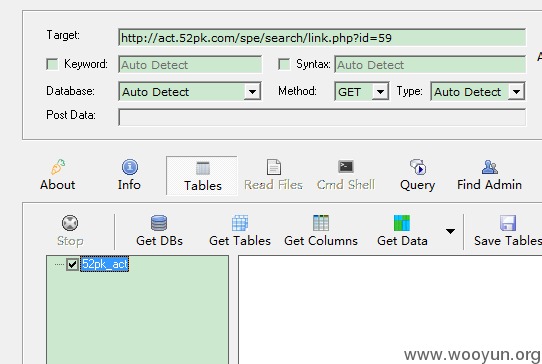542x364 pixels.
Task: Click the Stop icon
Action: pyautogui.click(x=70, y=223)
